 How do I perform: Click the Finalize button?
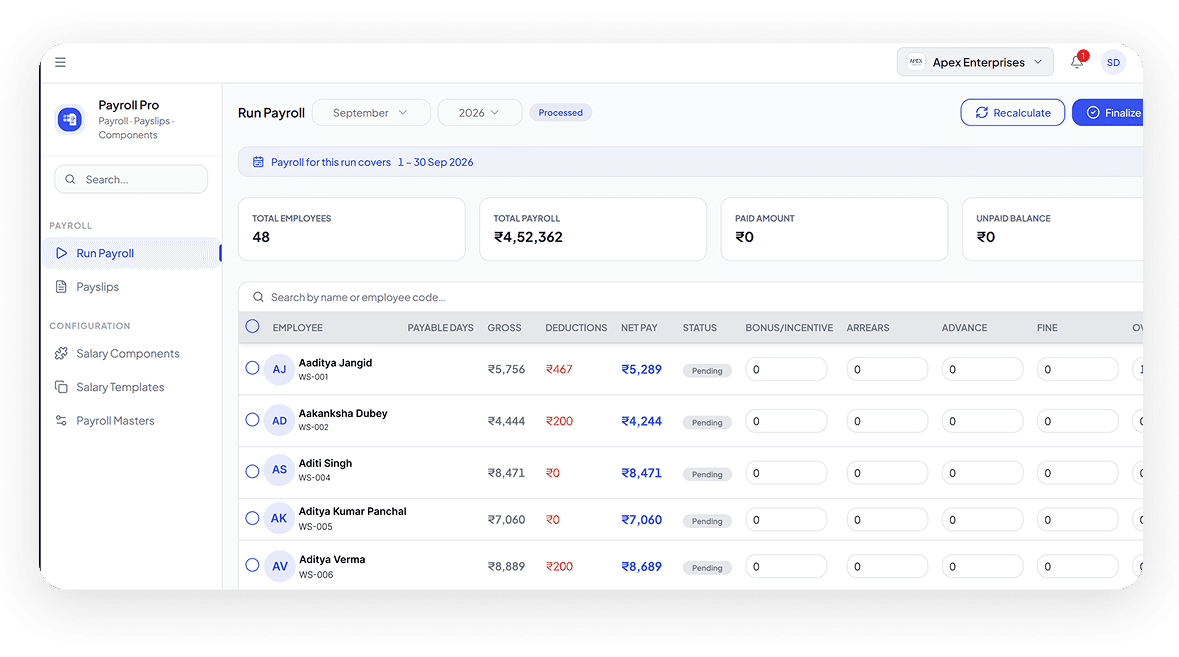(x=1108, y=113)
